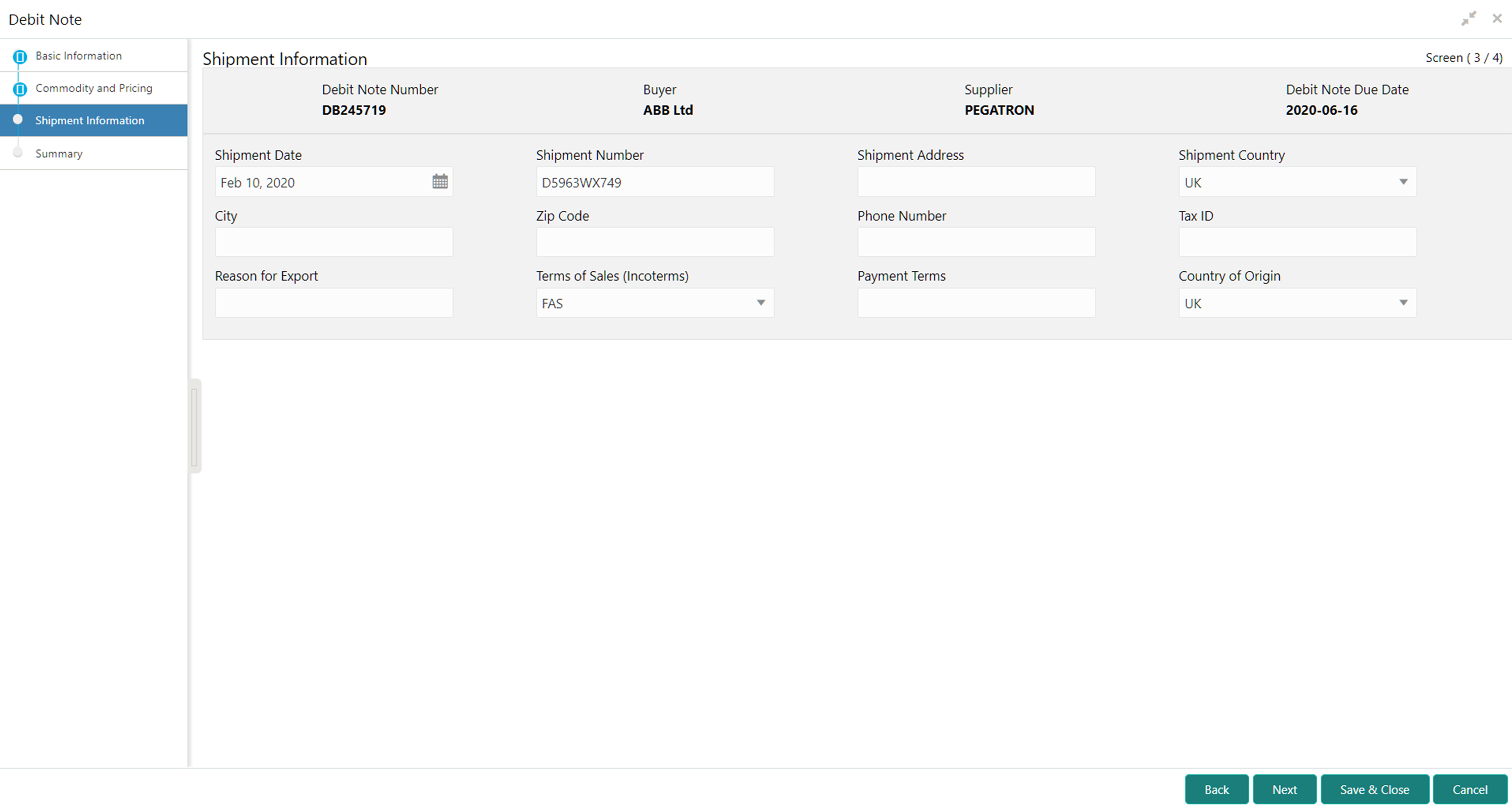Click the Reason for Export input field
The width and height of the screenshot is (1512, 808).
tap(334, 302)
